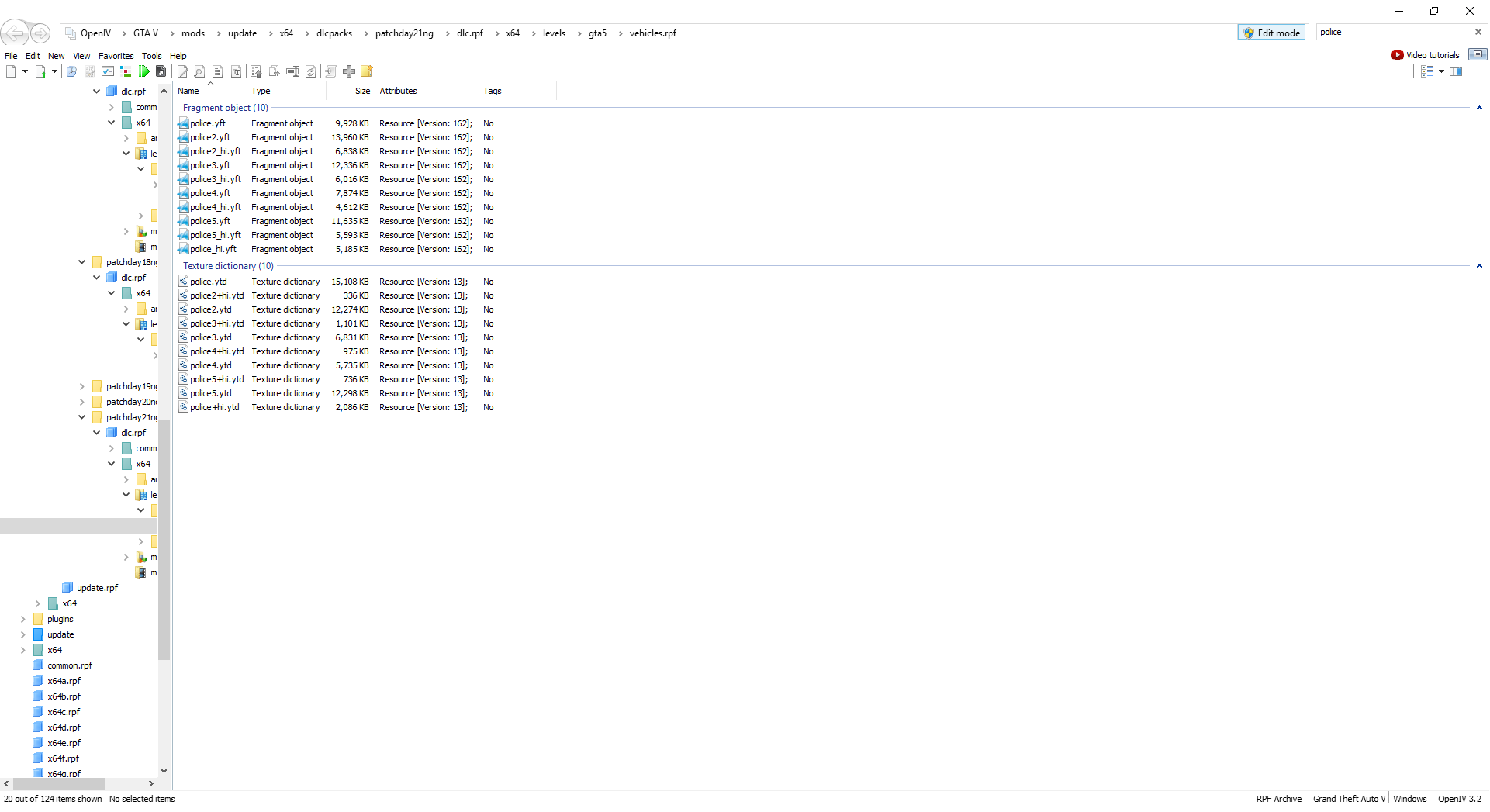Click the copy documents arrow toolbar icon
The image size is (1490, 812).
pyautogui.click(x=274, y=71)
